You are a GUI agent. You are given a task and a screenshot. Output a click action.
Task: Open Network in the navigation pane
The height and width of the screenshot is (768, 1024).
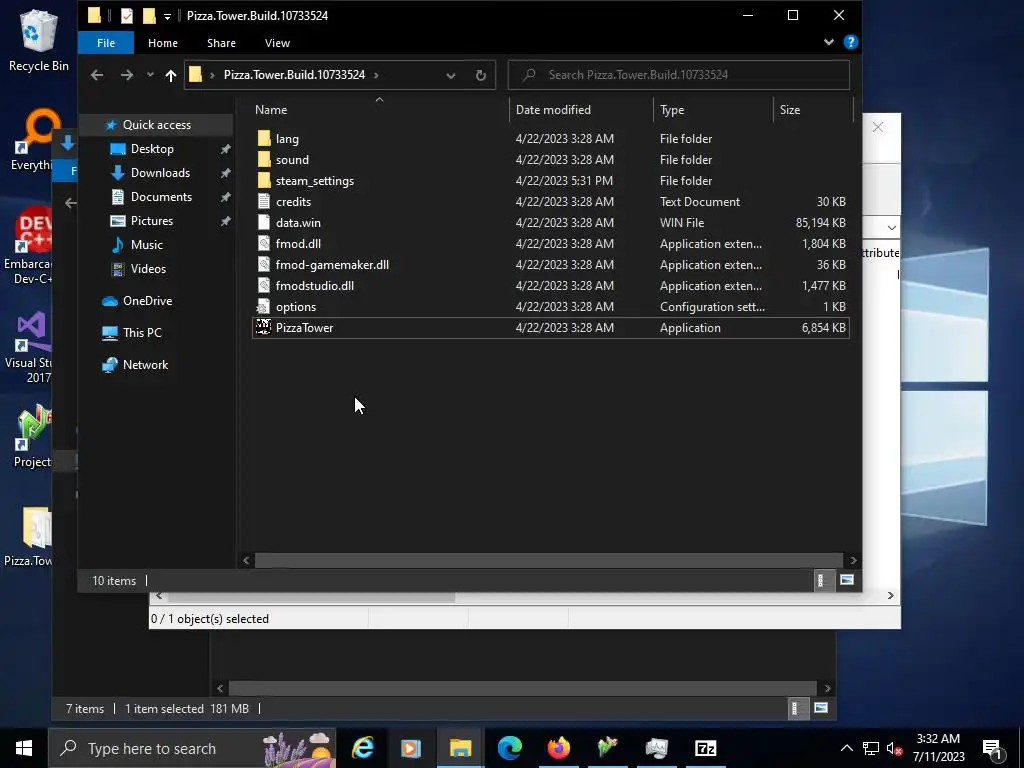pos(145,365)
